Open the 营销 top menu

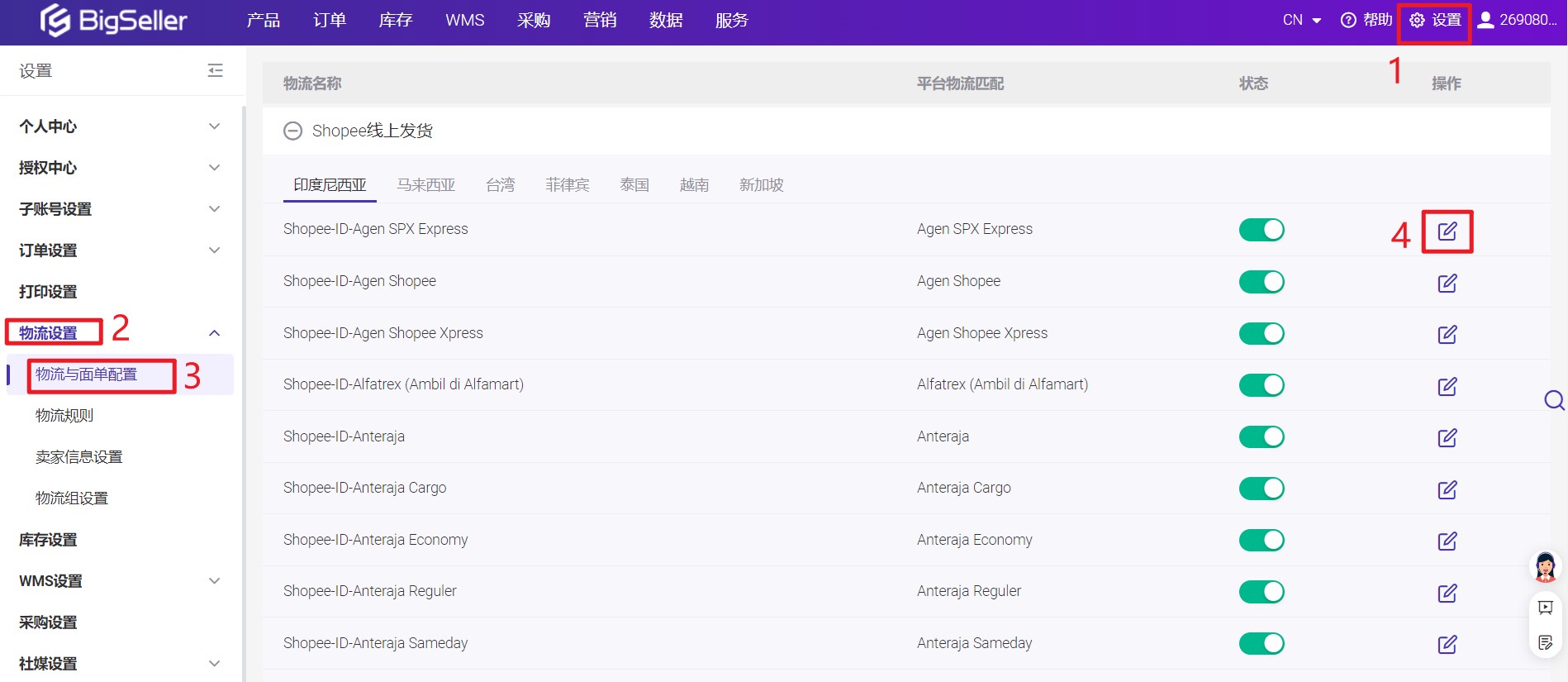[x=600, y=20]
